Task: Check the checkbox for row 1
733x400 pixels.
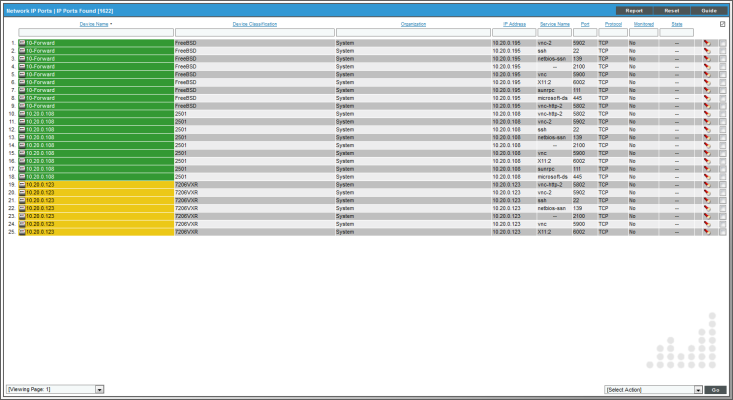Action: [723, 43]
